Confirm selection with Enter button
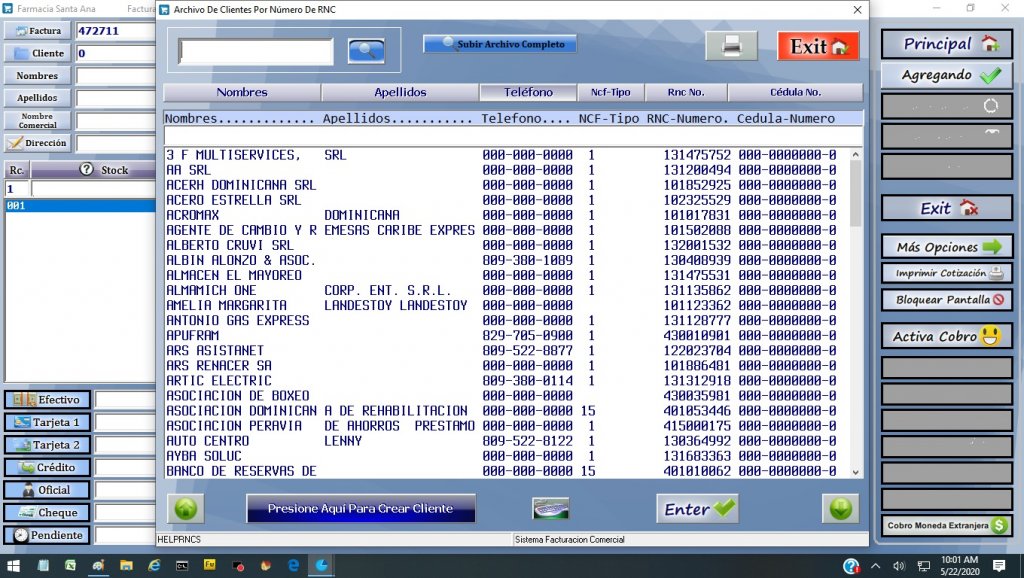Viewport: 1024px width, 578px height. point(699,509)
